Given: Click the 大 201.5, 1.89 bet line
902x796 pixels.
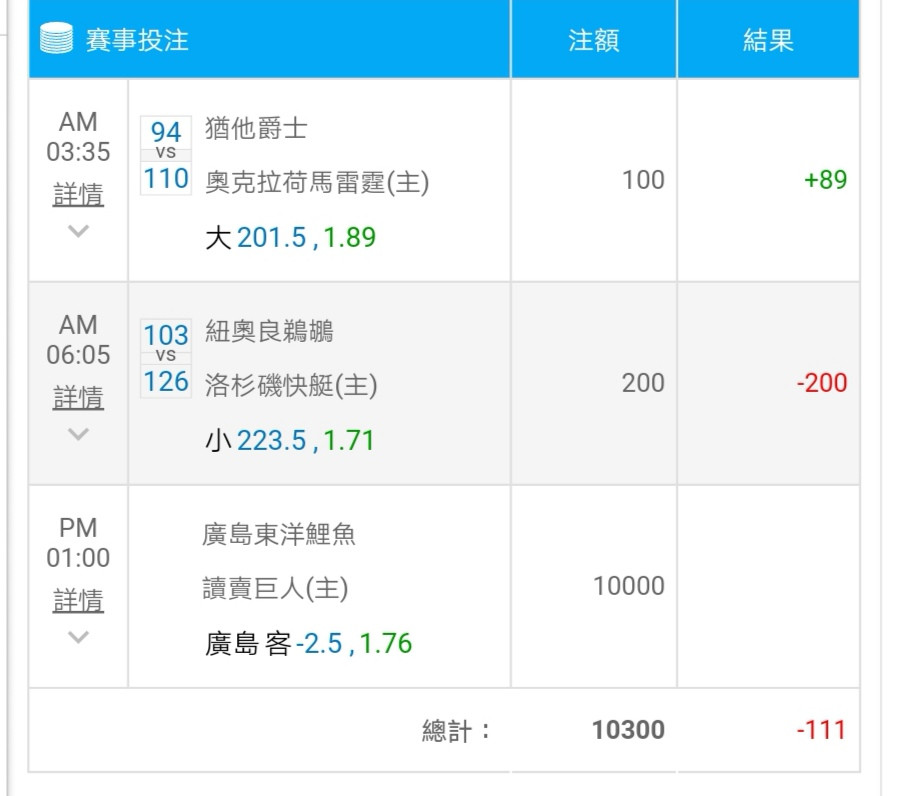Looking at the screenshot, I should pos(291,237).
